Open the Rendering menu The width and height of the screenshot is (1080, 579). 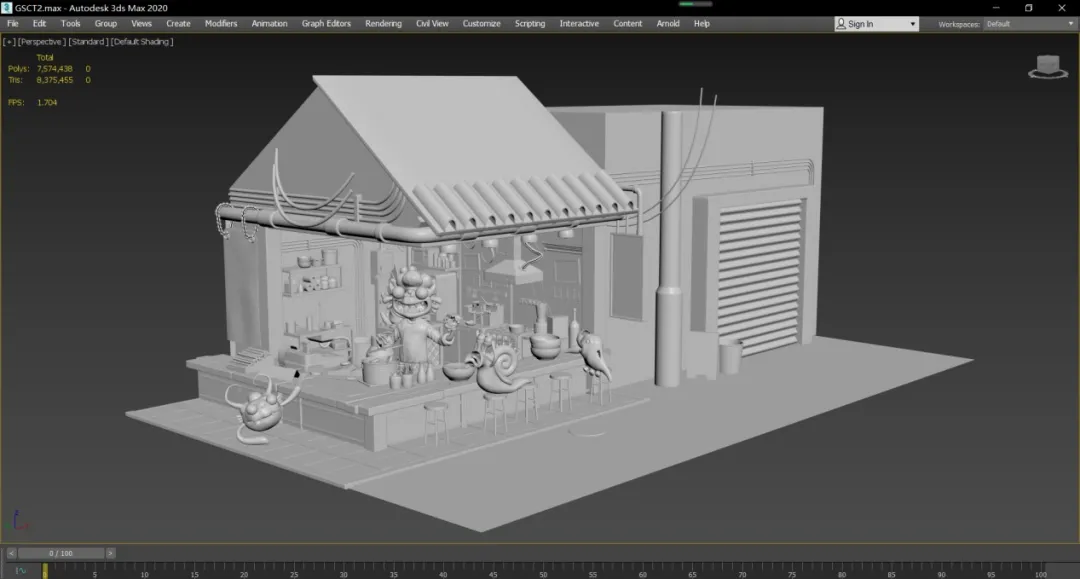point(383,24)
